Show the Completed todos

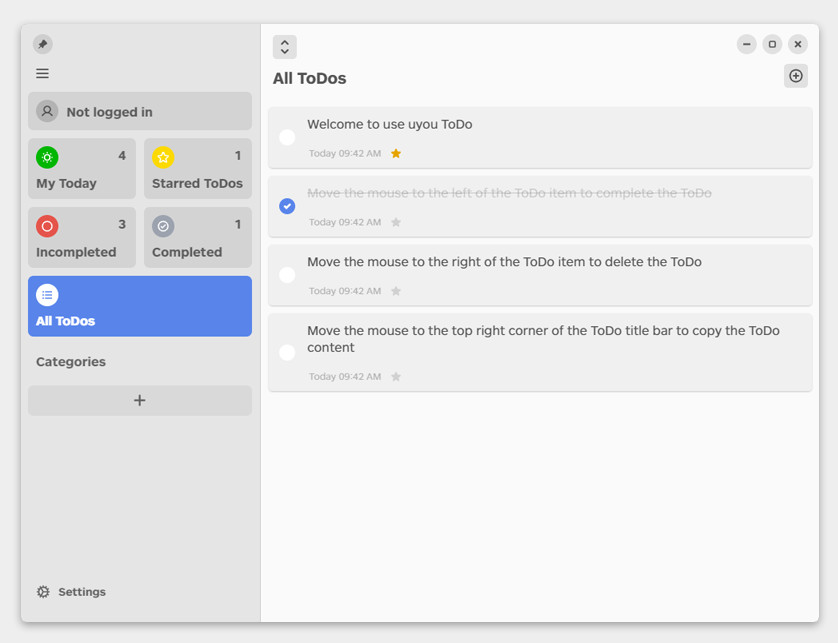[198, 237]
